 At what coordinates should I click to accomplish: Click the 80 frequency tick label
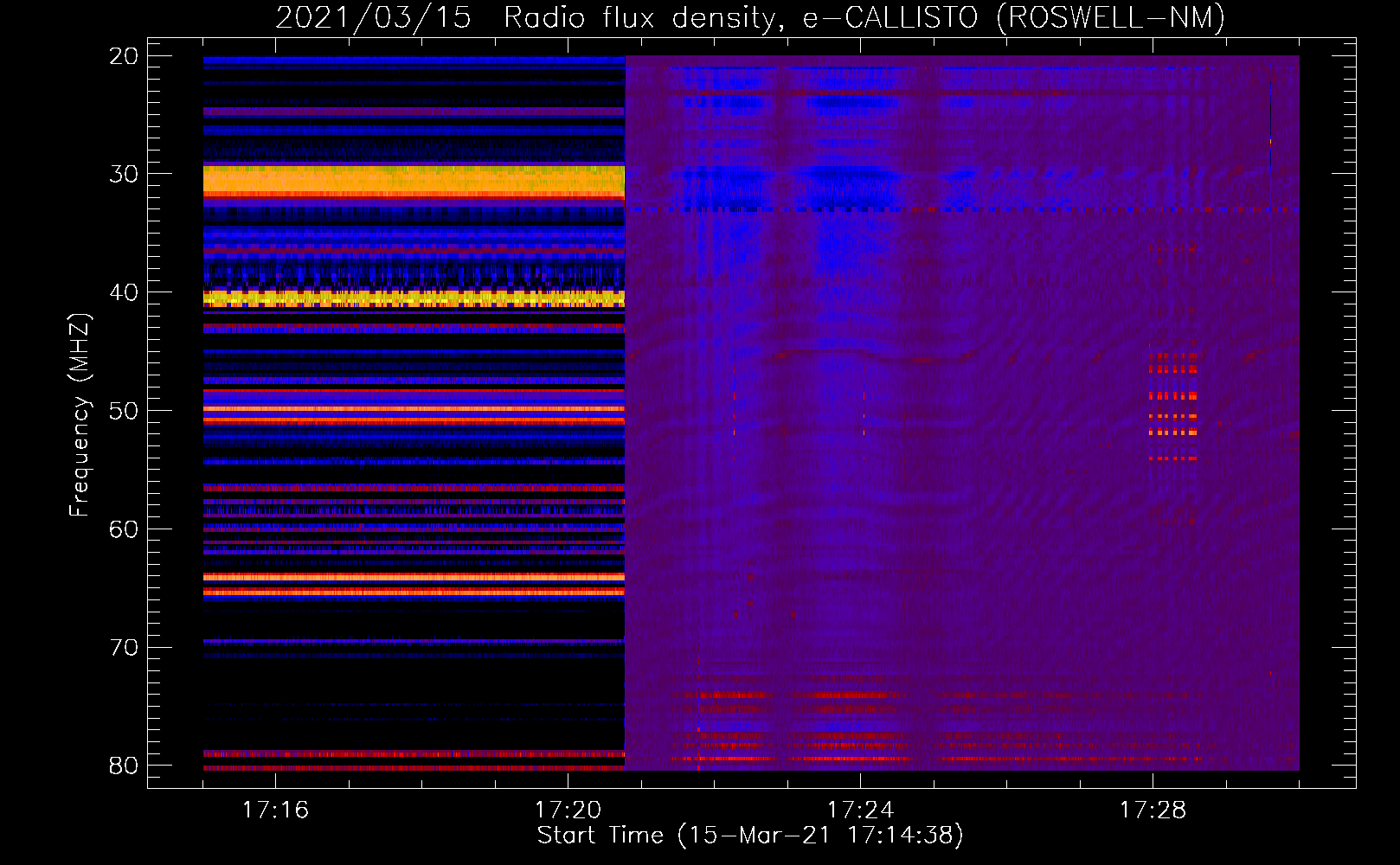coord(124,766)
